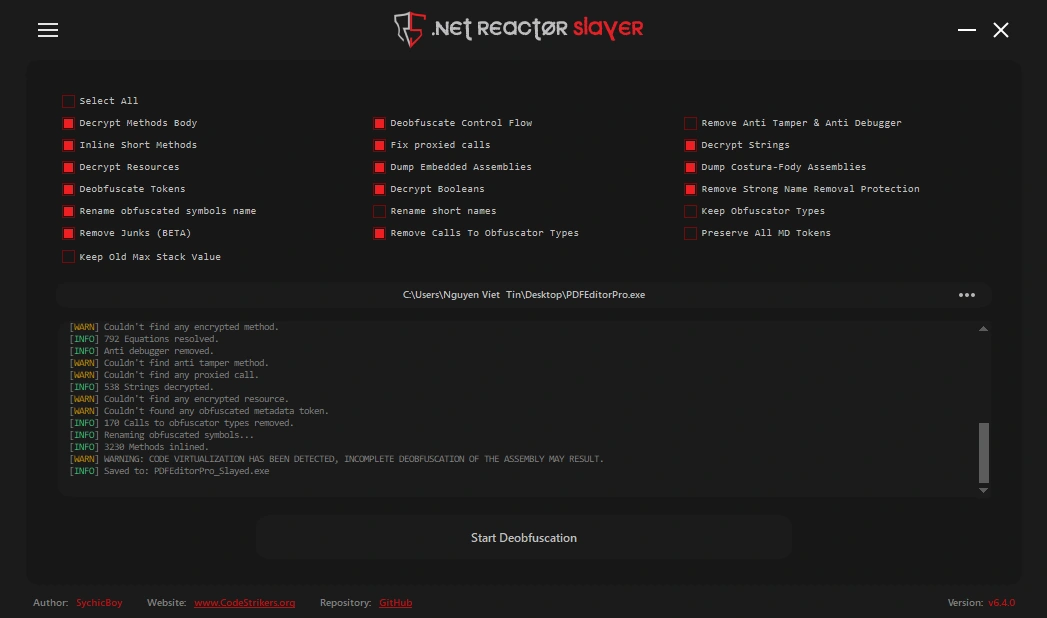Viewport: 1047px width, 618px height.
Task: Minimize the Slayer window
Action: pos(966,30)
